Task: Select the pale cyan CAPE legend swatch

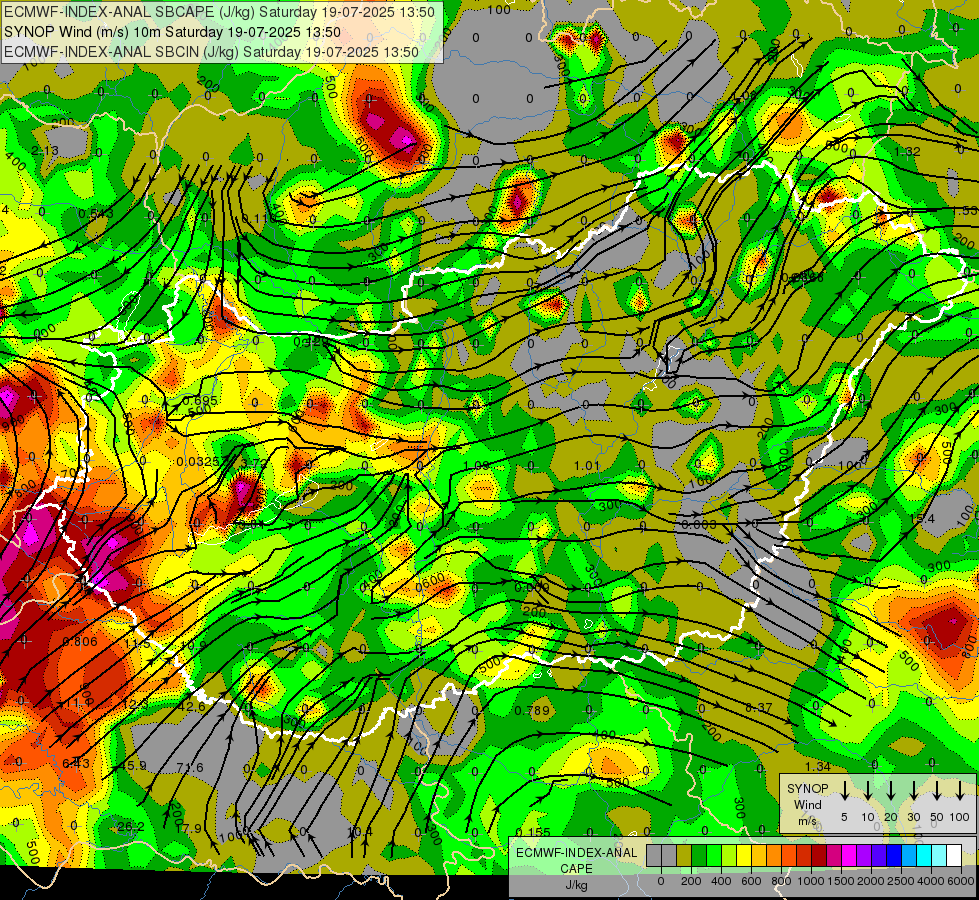Action: point(939,855)
